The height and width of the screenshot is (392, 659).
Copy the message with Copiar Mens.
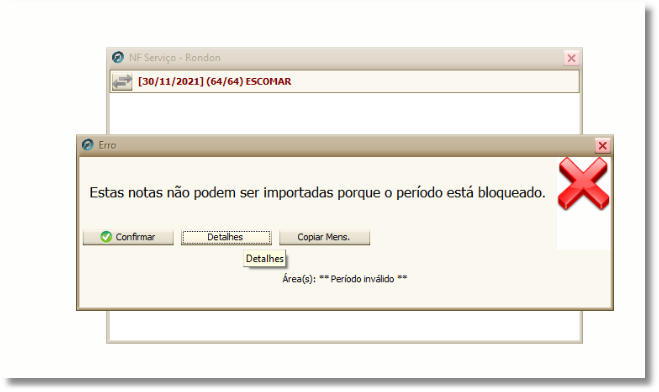(x=324, y=237)
